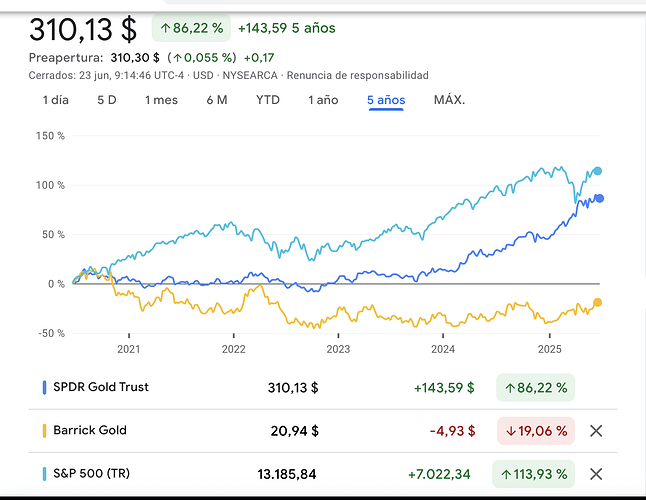Click the 2022 axis label
Viewport: 646px width, 500px height.
234,349
